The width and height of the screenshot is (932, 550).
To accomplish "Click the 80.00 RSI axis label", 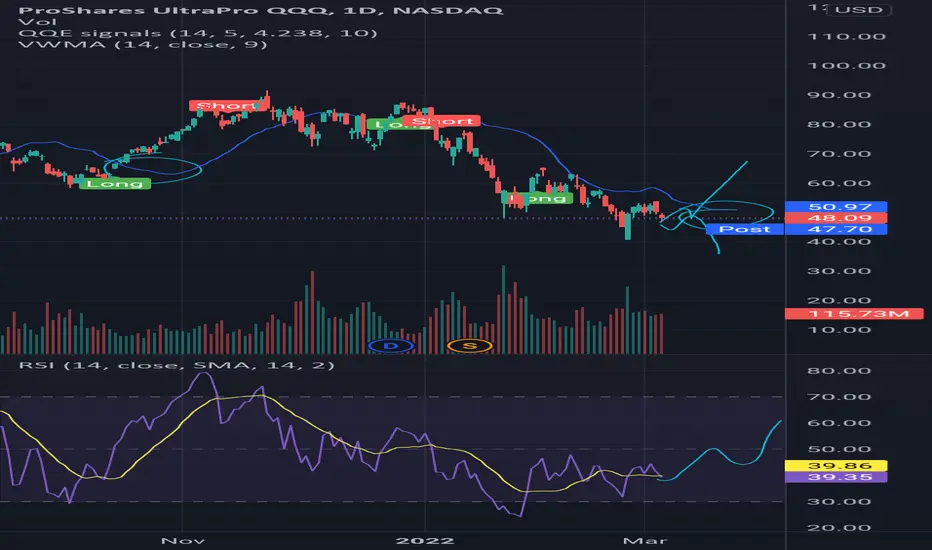I will pos(839,371).
